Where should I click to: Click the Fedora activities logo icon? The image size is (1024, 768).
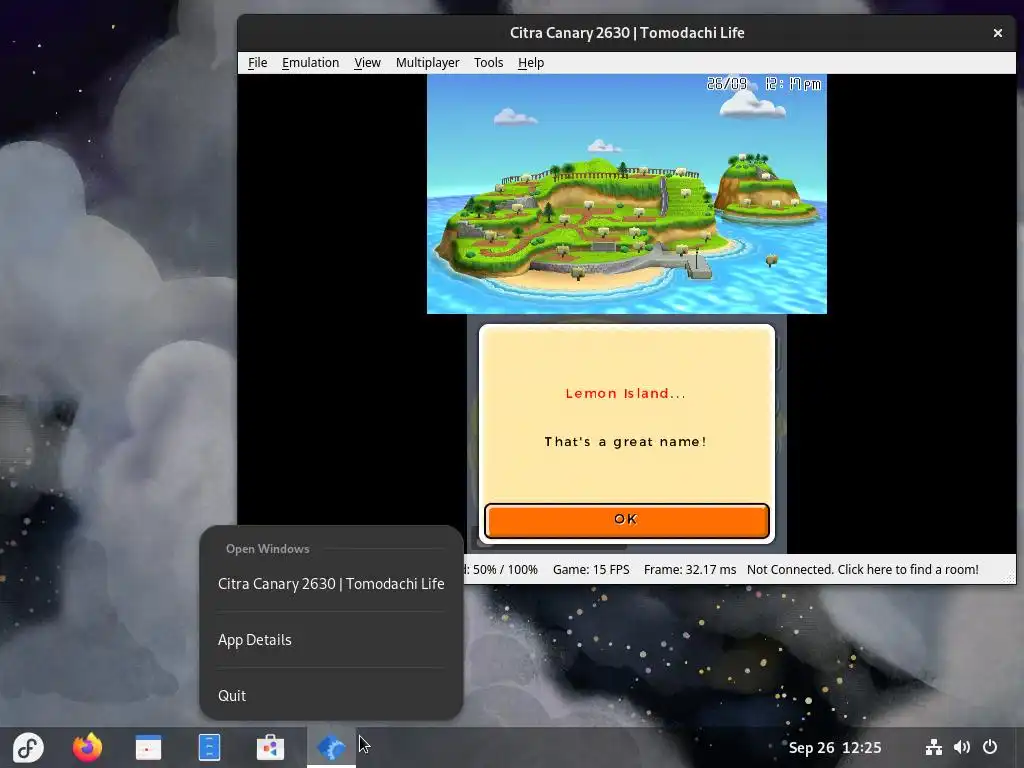point(27,747)
